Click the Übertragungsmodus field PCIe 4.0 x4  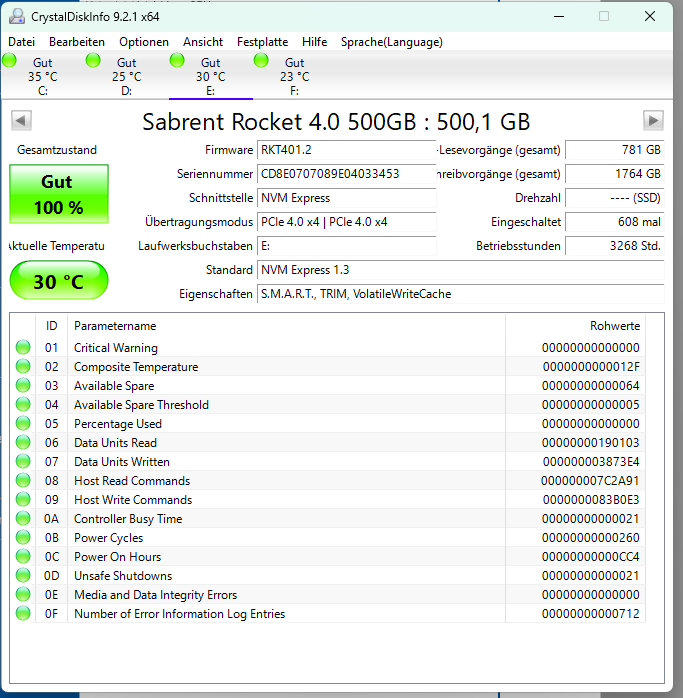tap(346, 222)
